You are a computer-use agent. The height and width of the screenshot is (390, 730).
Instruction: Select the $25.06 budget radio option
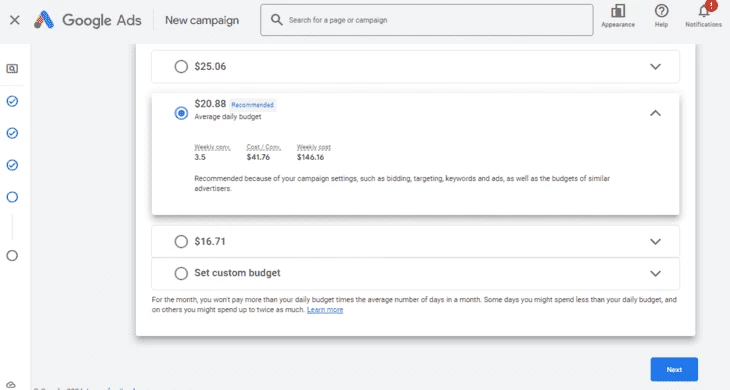pyautogui.click(x=181, y=67)
